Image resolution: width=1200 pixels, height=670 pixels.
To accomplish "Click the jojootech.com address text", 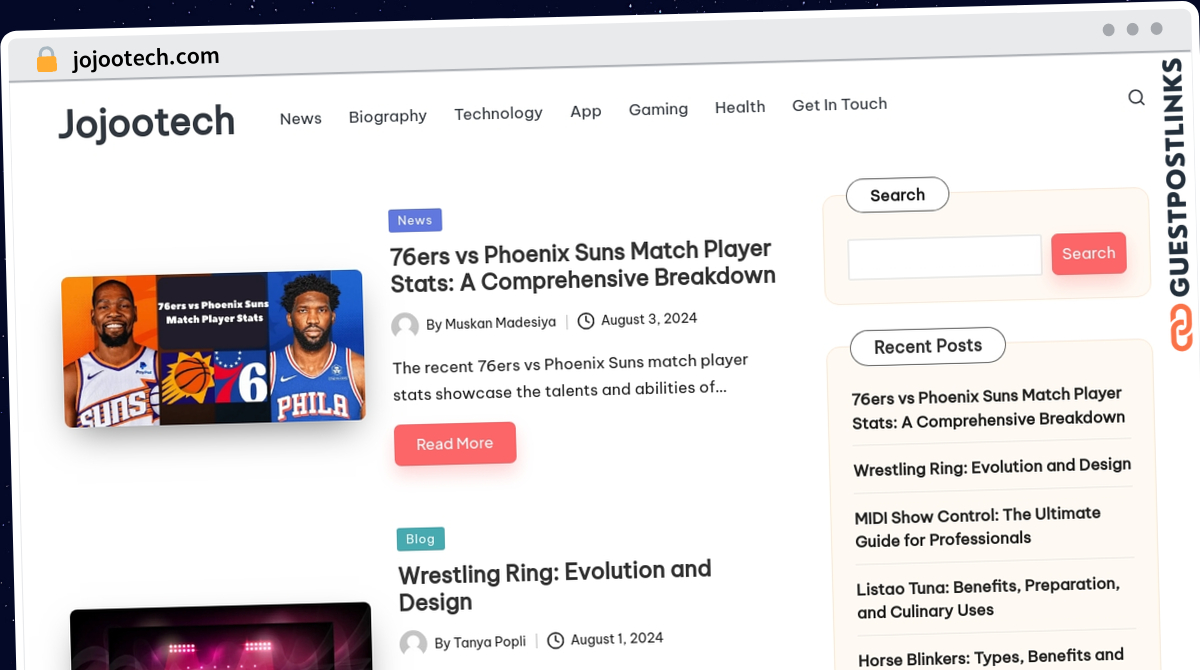I will (x=146, y=58).
